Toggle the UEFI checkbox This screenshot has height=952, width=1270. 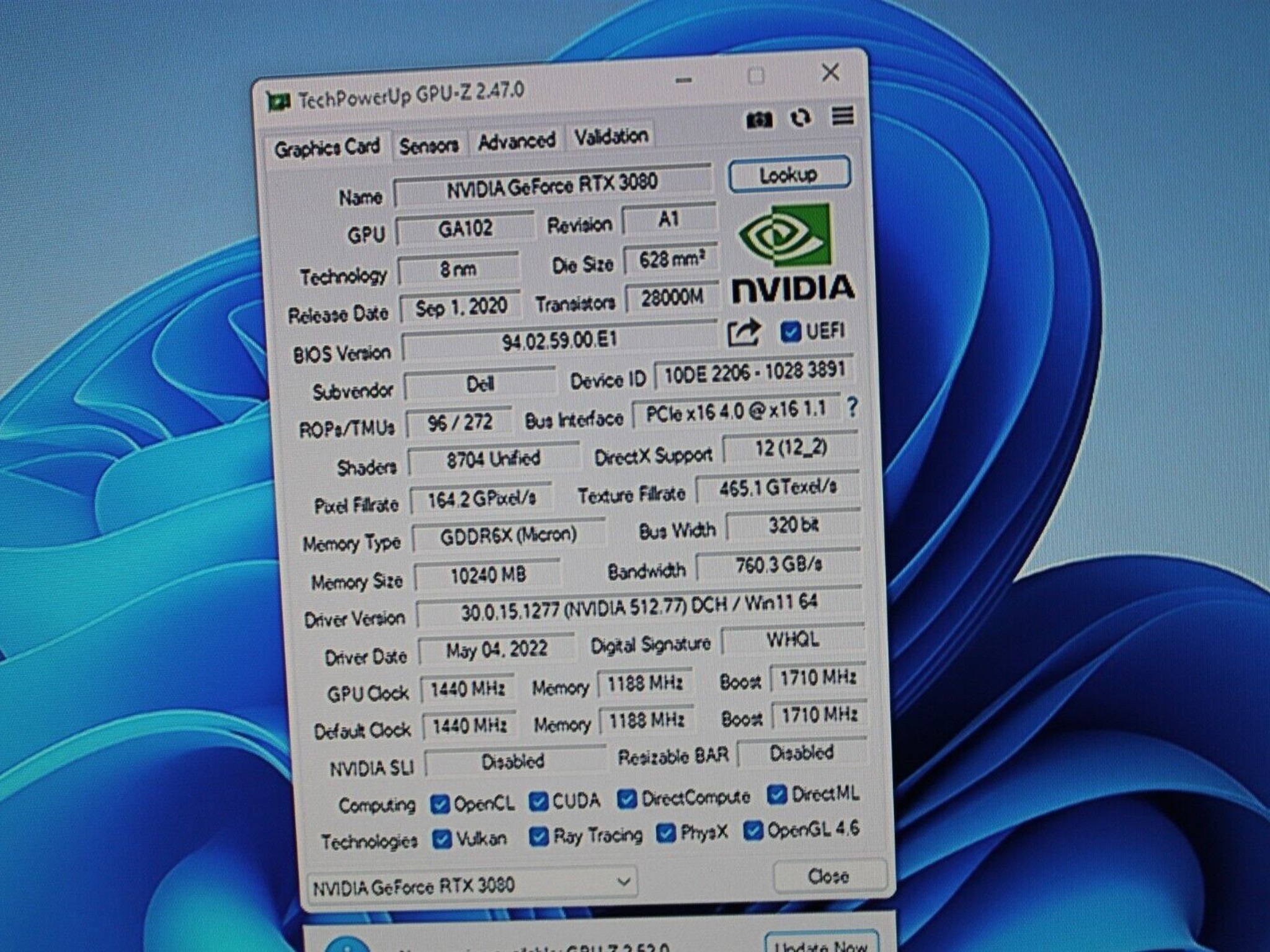[x=790, y=332]
